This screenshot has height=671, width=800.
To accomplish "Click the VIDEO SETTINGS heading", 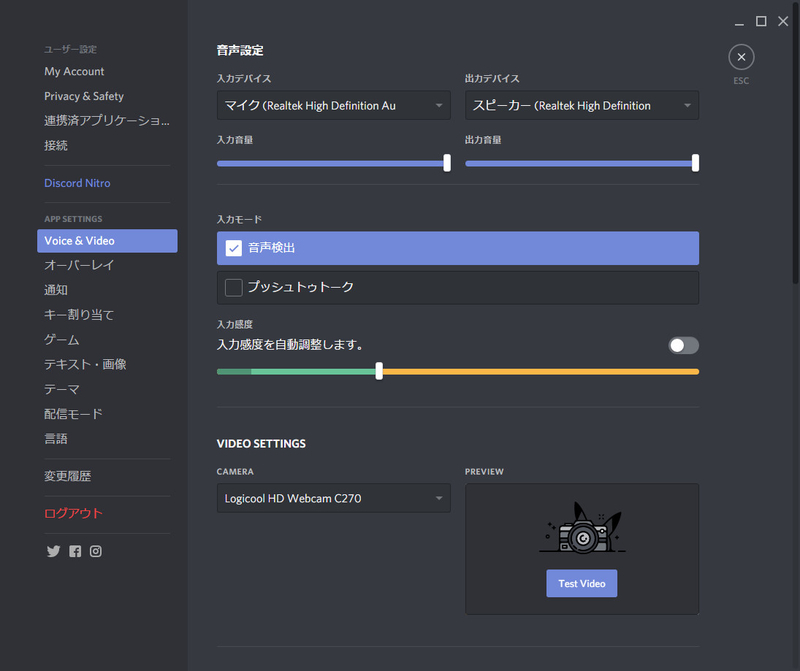I will coord(261,443).
